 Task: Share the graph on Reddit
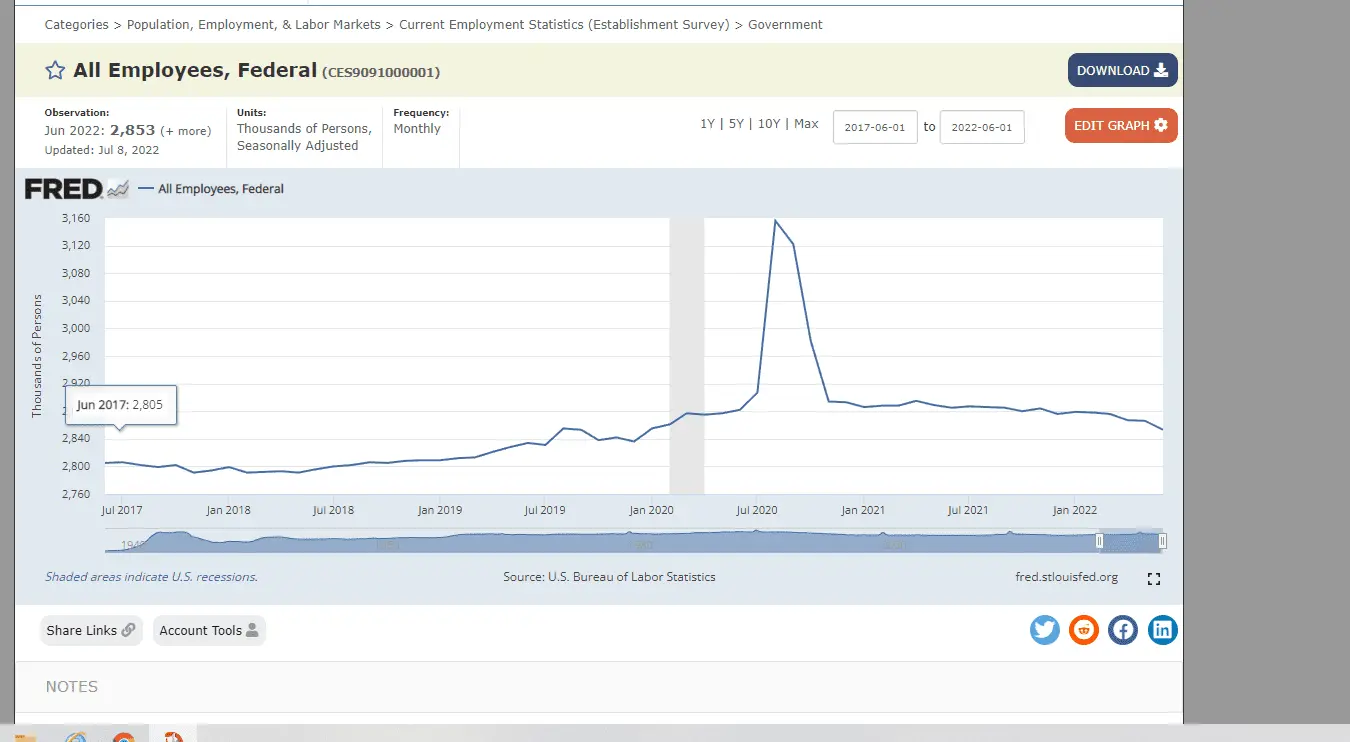[x=1084, y=630]
